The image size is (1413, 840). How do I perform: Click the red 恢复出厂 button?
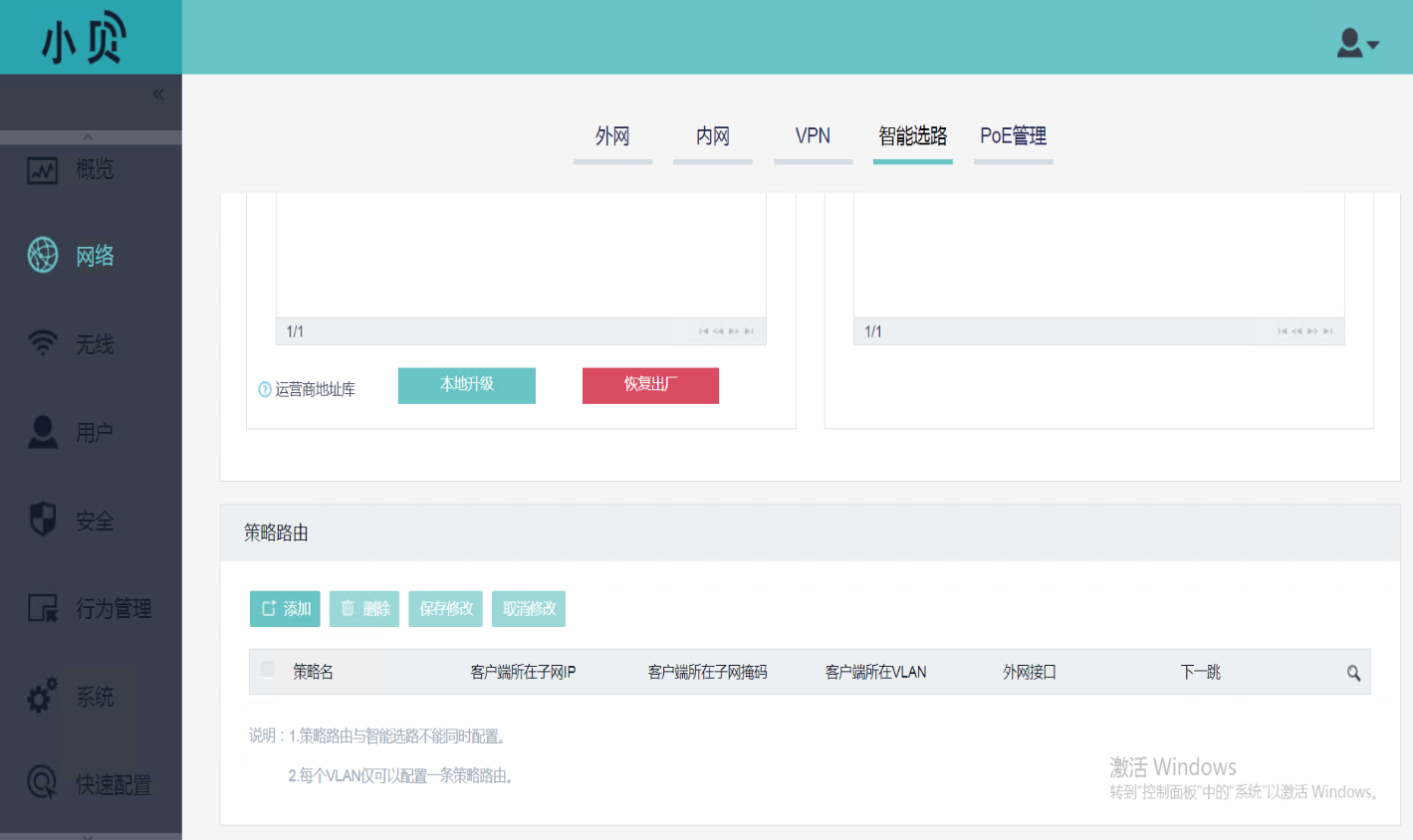(x=650, y=385)
